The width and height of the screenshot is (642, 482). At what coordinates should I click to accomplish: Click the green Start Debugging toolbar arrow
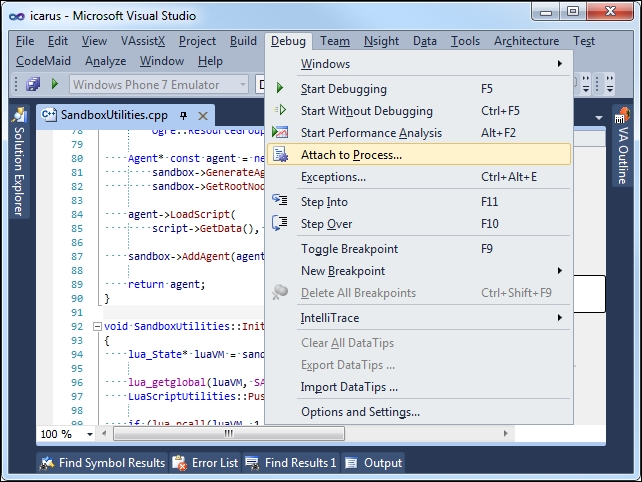point(54,84)
